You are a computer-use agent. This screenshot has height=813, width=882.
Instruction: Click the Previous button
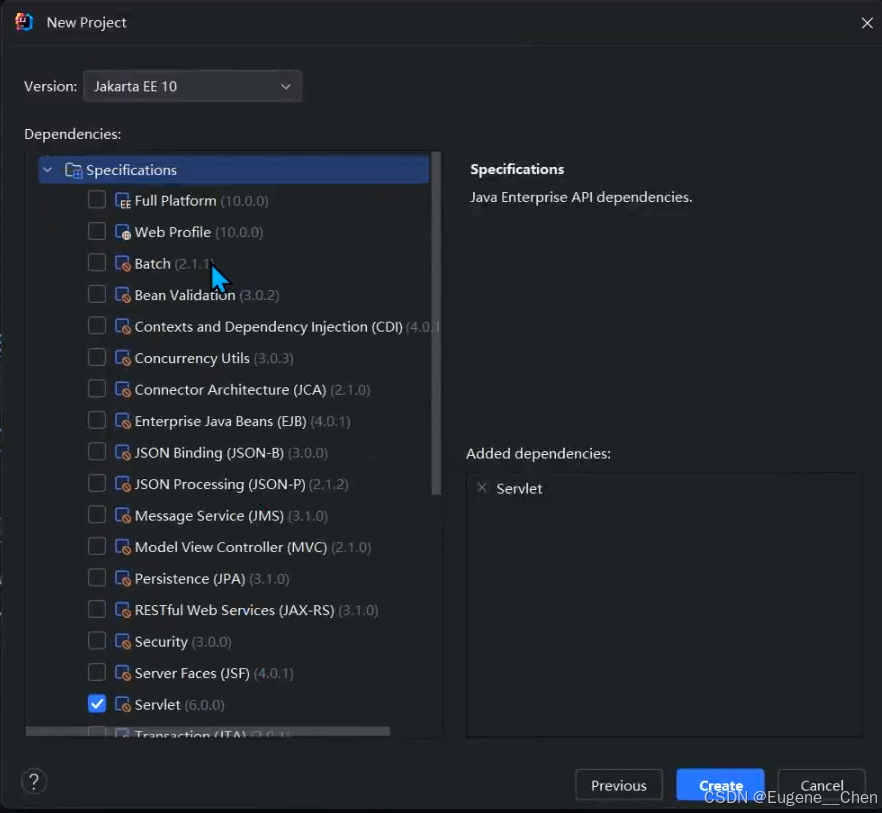click(619, 785)
